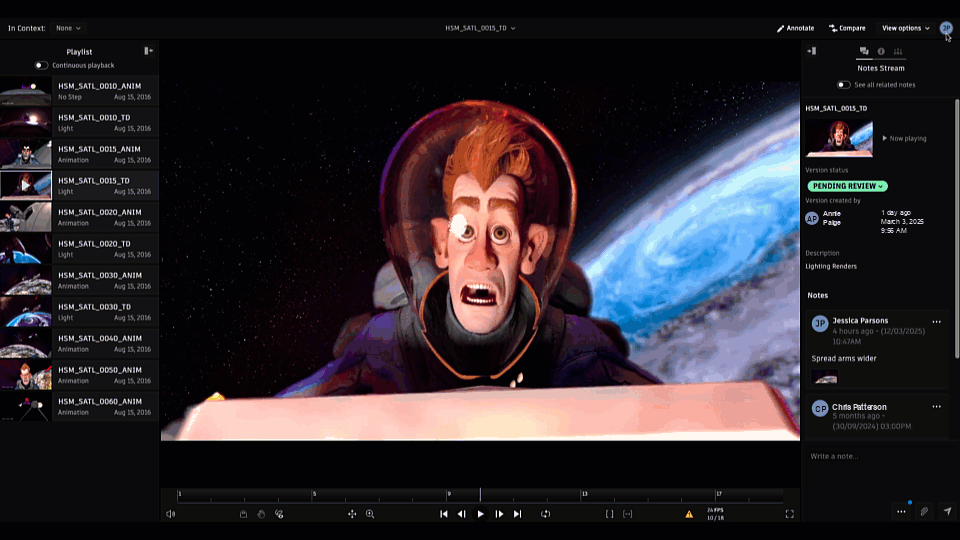Viewport: 960px width, 540px height.
Task: Collapse the Playlist panel
Action: point(148,51)
